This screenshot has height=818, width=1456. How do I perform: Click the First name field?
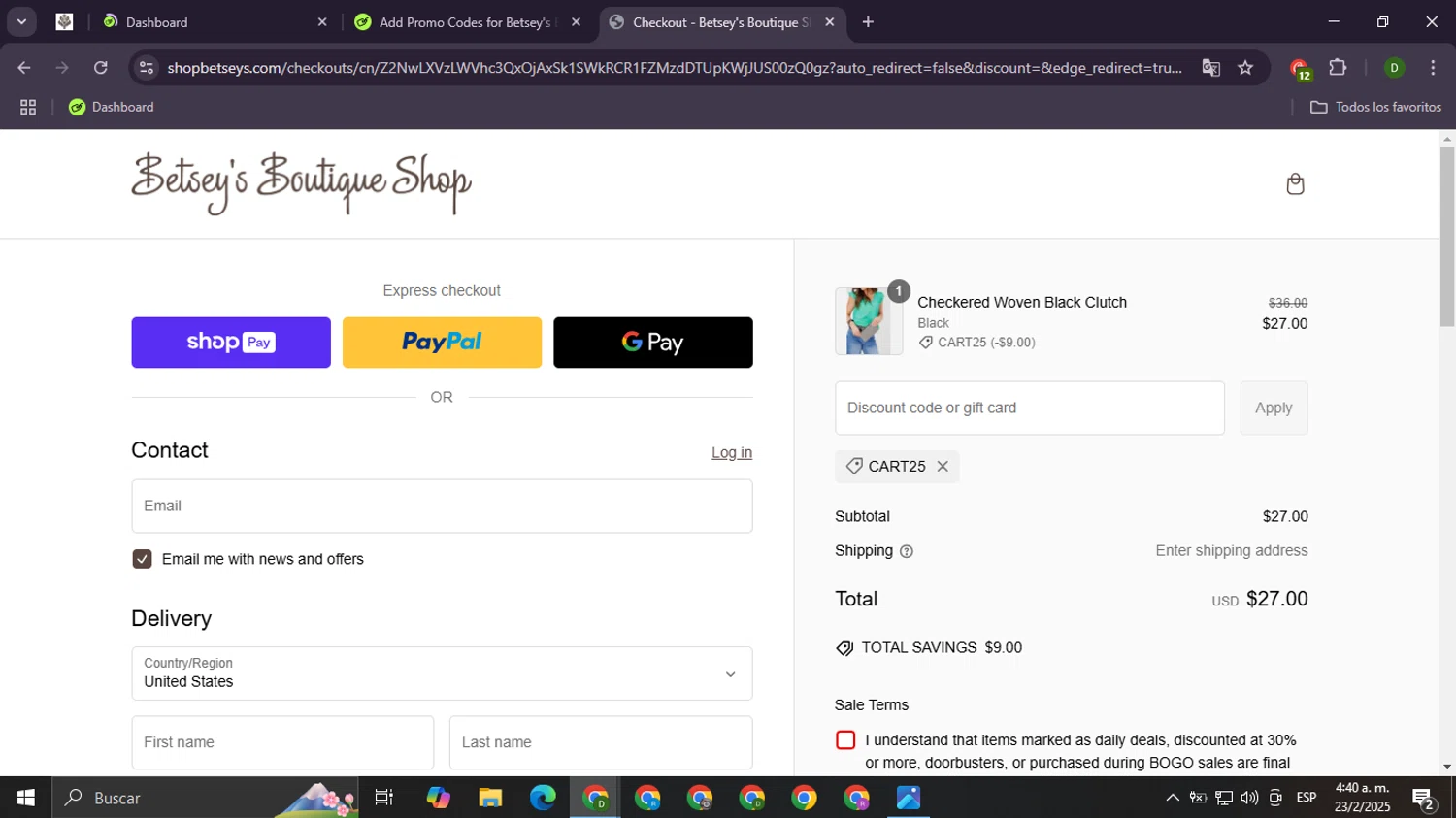(x=282, y=743)
